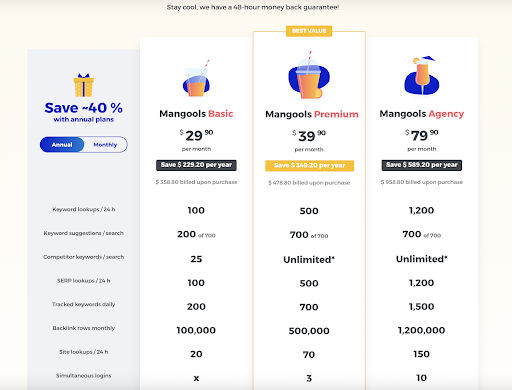This screenshot has width=512, height=390.
Task: Click the Best Value badge
Action: 309,31
